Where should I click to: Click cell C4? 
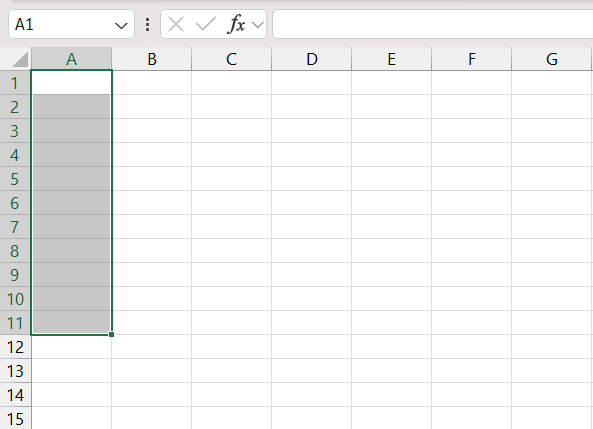click(231, 155)
